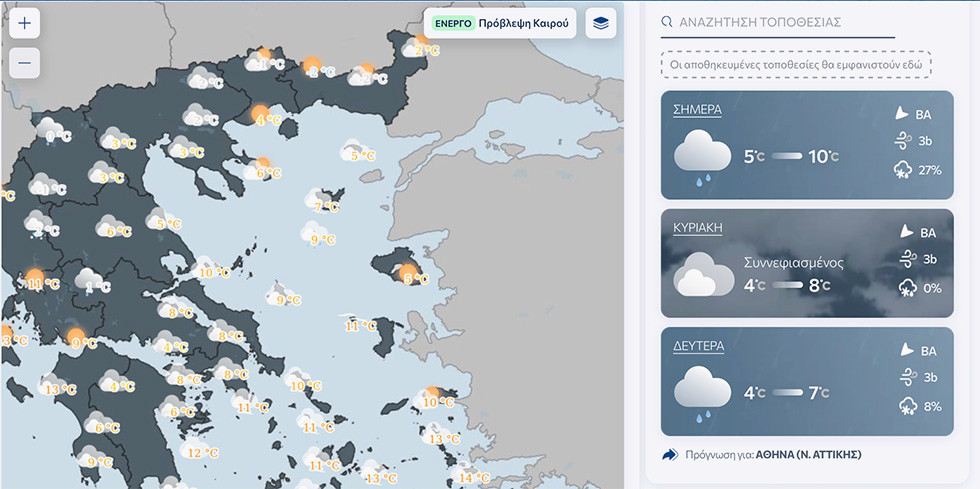The image size is (980, 489).
Task: Select ΑΘΗΝΑ (Ν. ΑΤΤΙΚΗΣ) forecast location text
Action: point(808,455)
